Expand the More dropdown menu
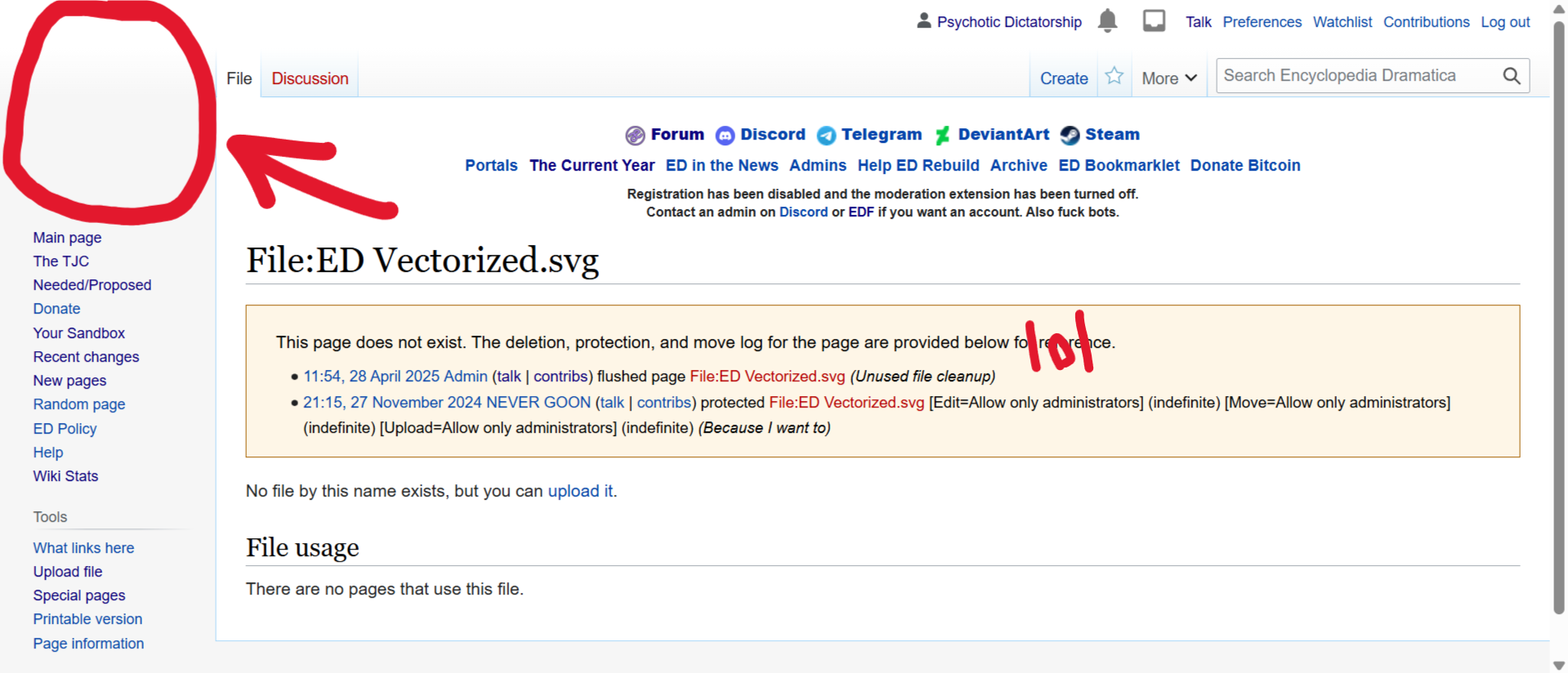Screen dimensions: 1568x673 click(1168, 78)
